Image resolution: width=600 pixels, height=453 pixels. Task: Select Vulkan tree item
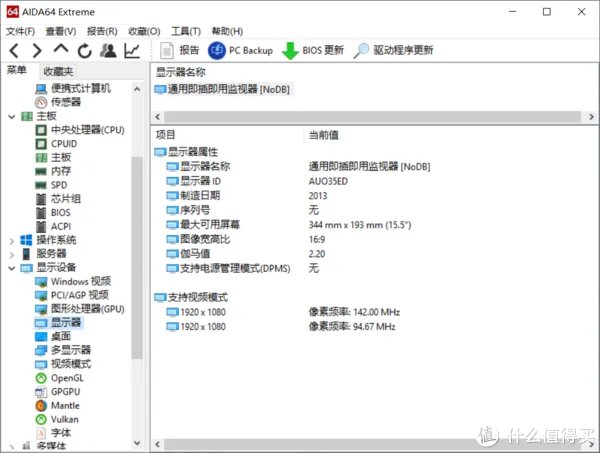pyautogui.click(x=57, y=419)
